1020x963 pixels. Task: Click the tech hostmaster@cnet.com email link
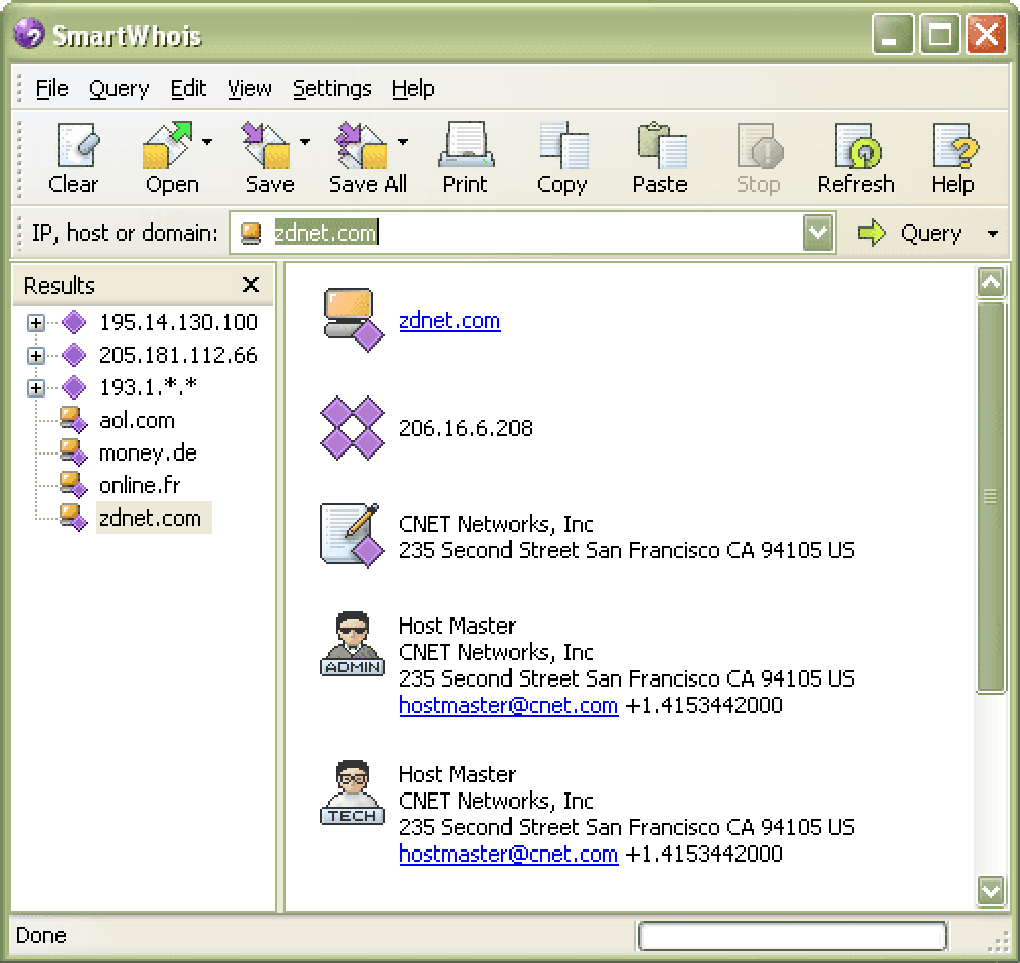tap(508, 853)
